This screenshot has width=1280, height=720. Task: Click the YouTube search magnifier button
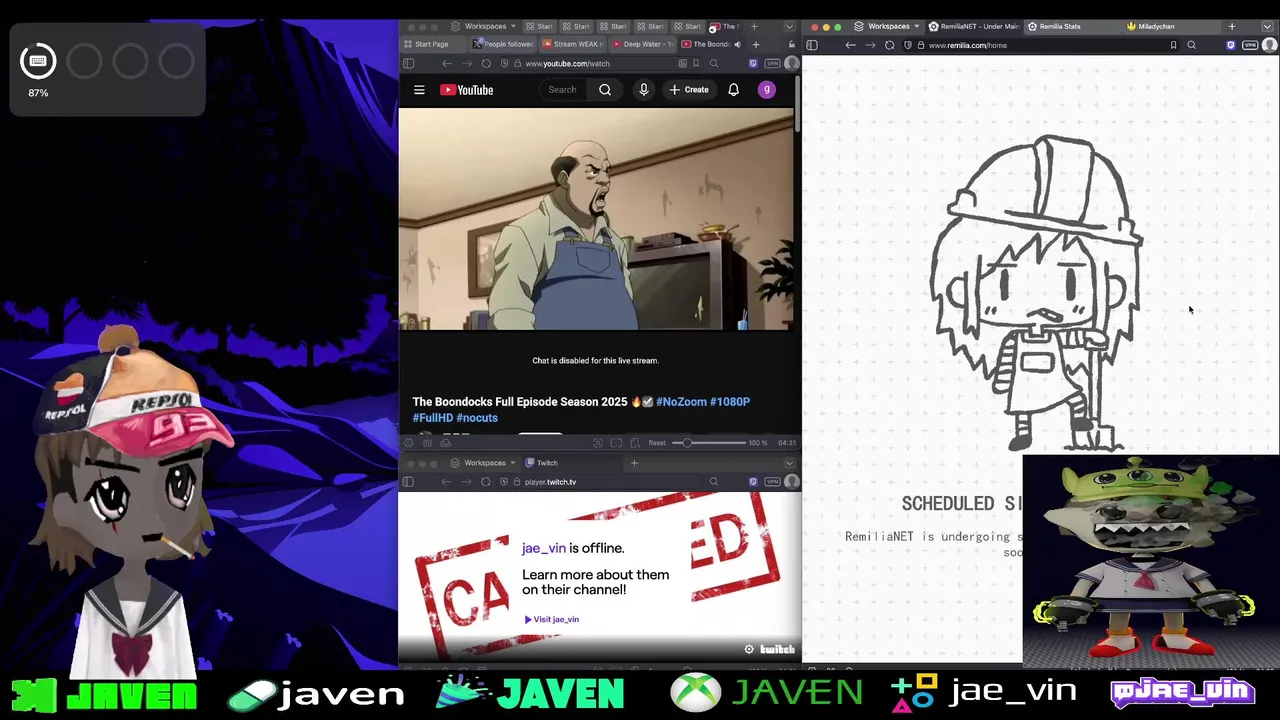(605, 90)
